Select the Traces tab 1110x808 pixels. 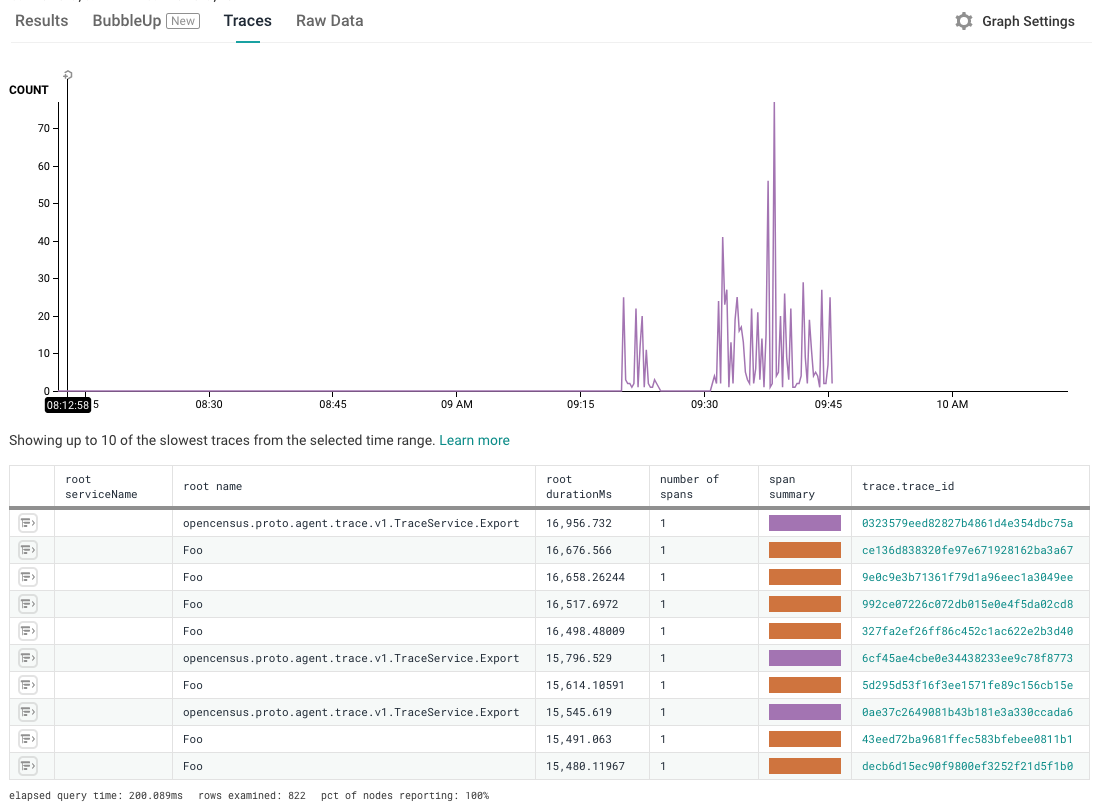point(248,21)
